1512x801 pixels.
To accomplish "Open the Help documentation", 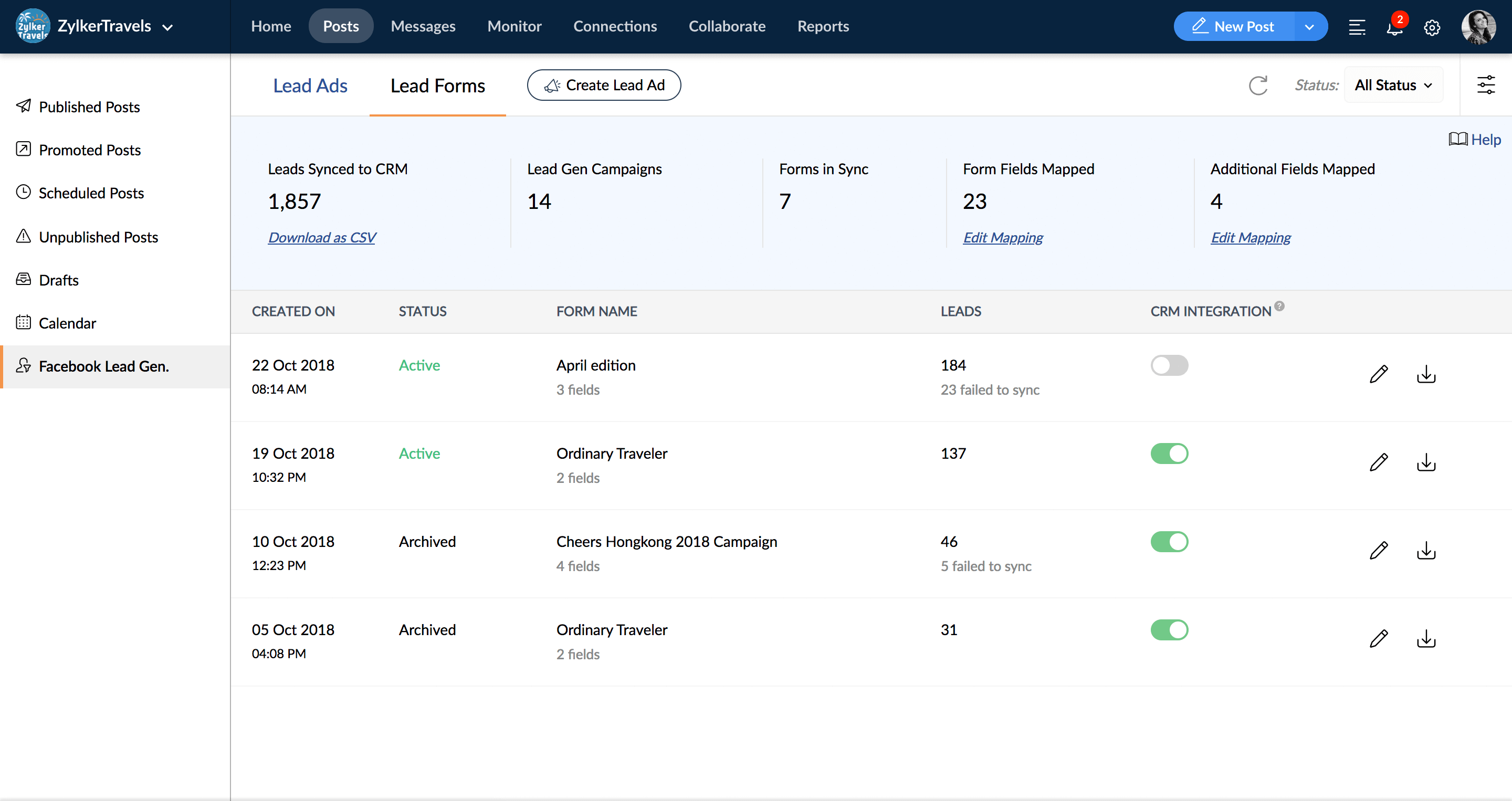I will (x=1475, y=139).
